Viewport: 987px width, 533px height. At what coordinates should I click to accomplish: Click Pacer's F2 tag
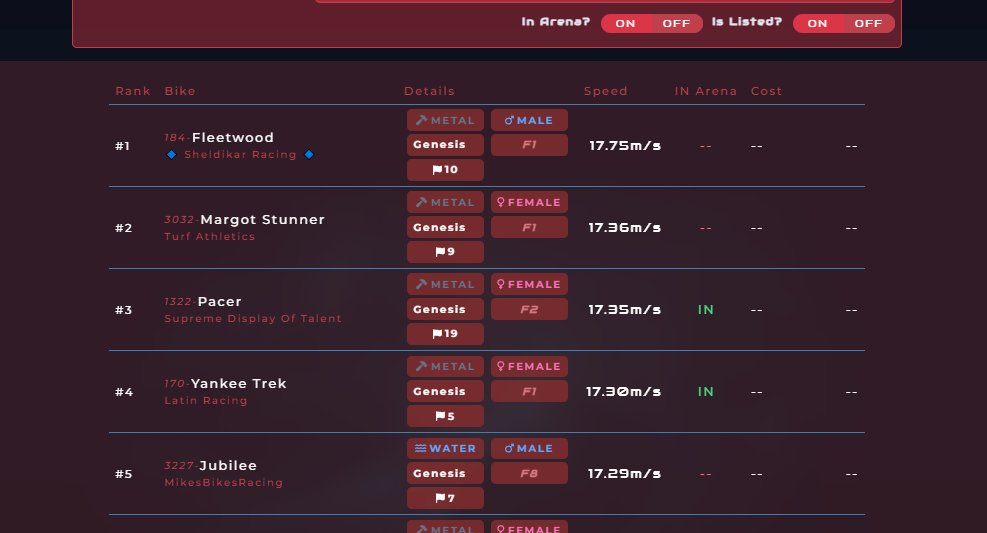pos(529,309)
